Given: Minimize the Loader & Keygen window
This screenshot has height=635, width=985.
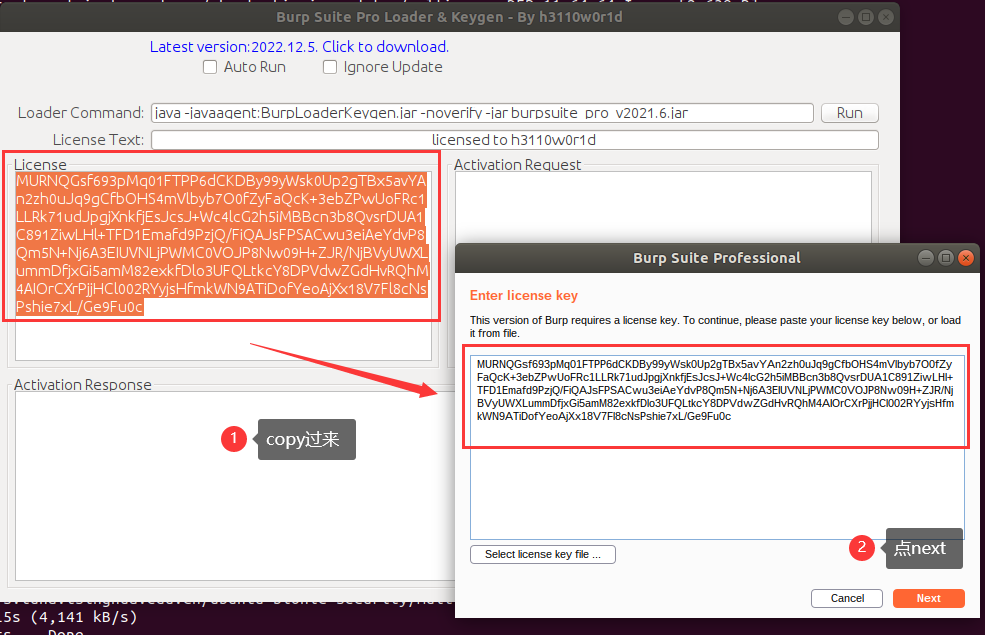Looking at the screenshot, I should point(846,17).
